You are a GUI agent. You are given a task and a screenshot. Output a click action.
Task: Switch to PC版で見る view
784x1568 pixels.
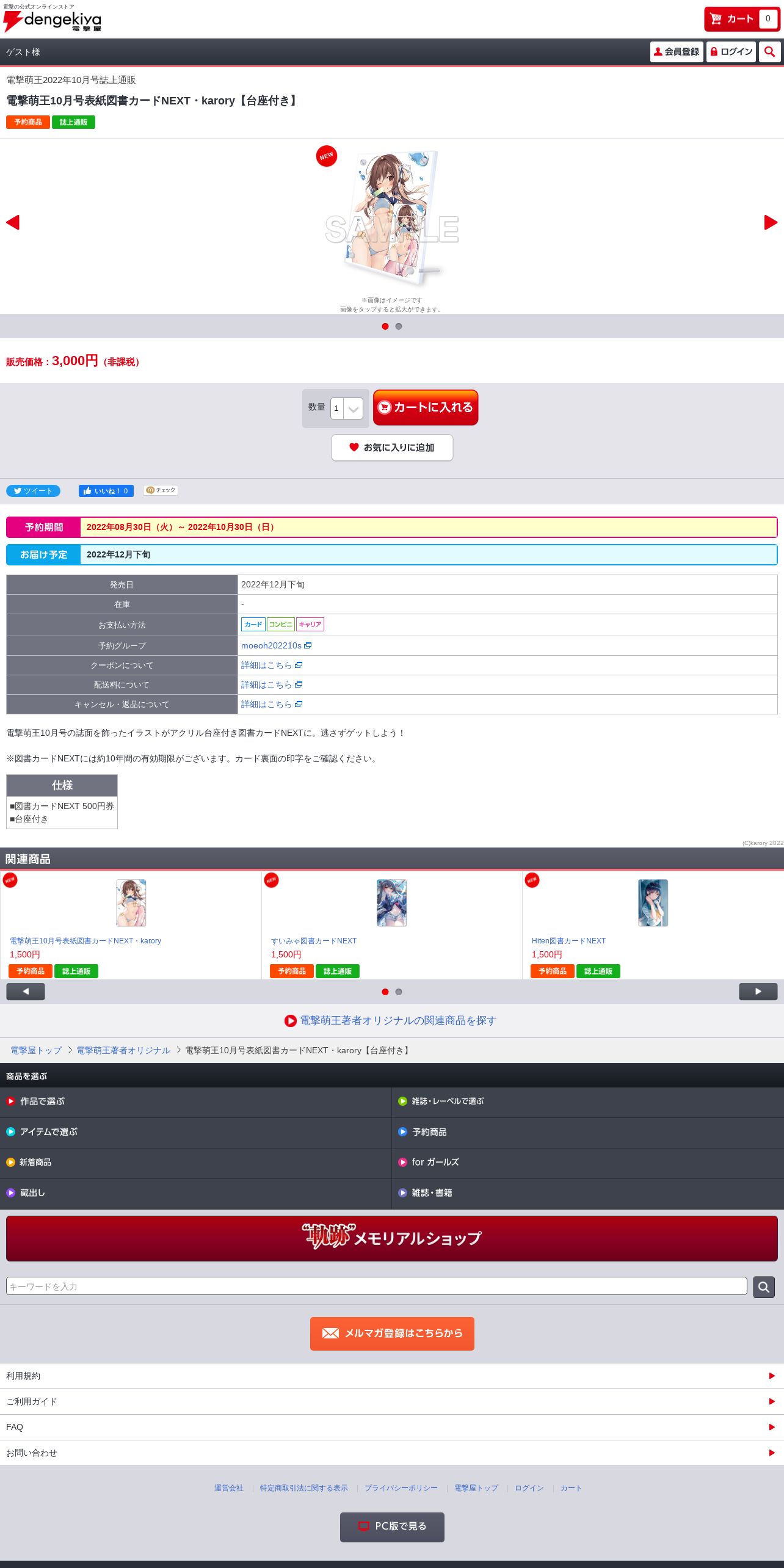392,1527
